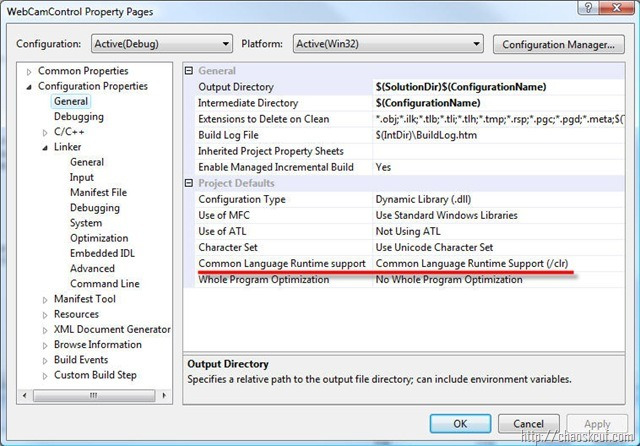Viewport: 640px width, 446px height.
Task: Select General under Linker
Action: [87, 162]
